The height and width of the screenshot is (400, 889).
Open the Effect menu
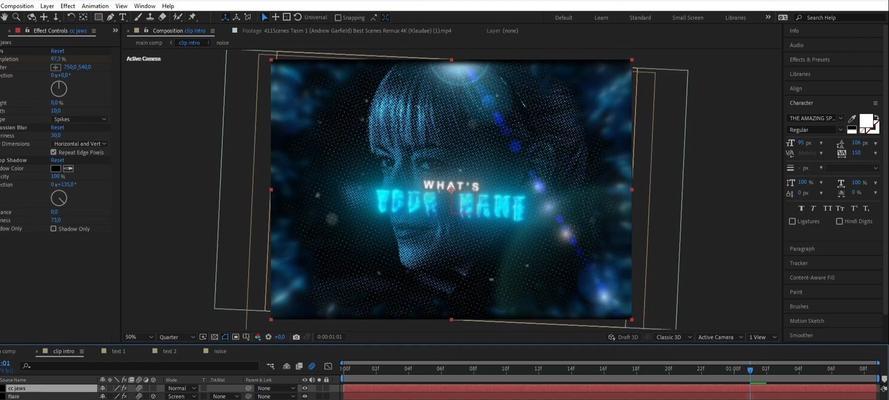[x=68, y=6]
